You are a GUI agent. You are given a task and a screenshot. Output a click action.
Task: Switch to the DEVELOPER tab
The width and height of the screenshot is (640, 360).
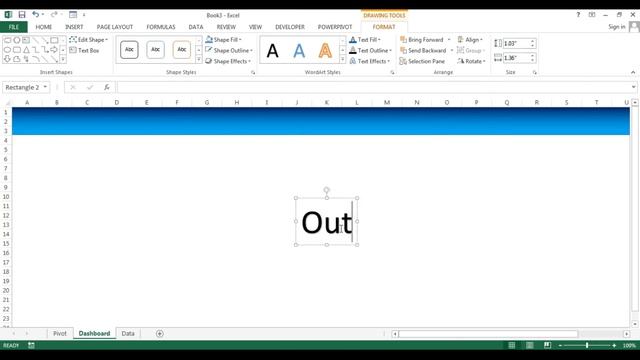[x=290, y=27]
